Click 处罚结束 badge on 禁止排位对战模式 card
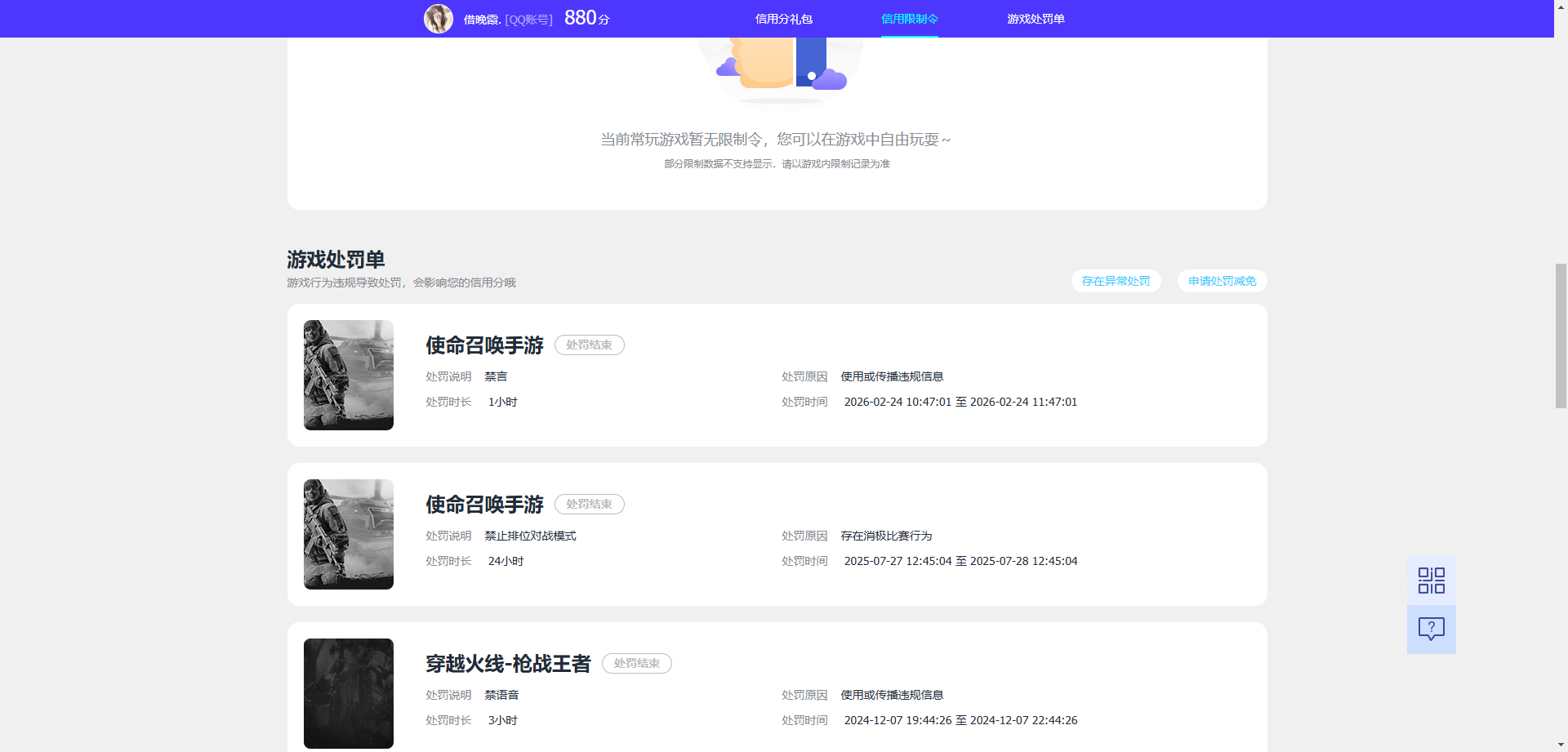1568x752 pixels. coord(590,505)
